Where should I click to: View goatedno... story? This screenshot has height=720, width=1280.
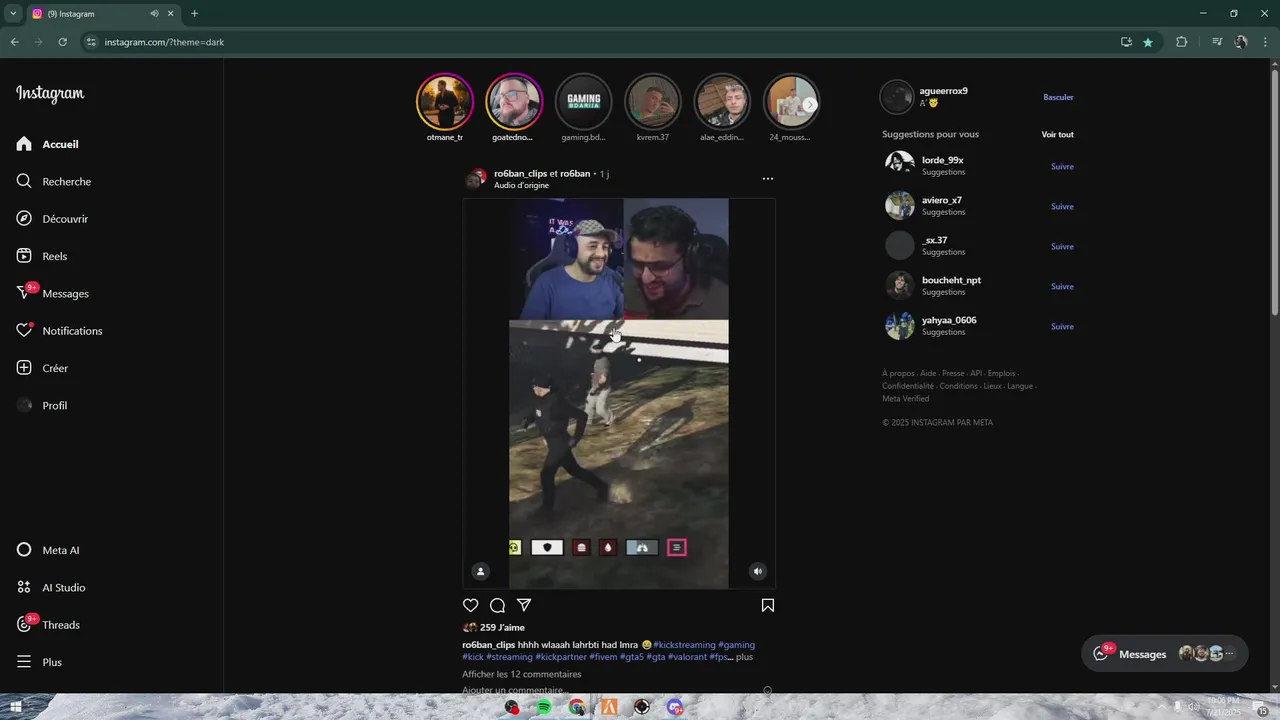[513, 101]
